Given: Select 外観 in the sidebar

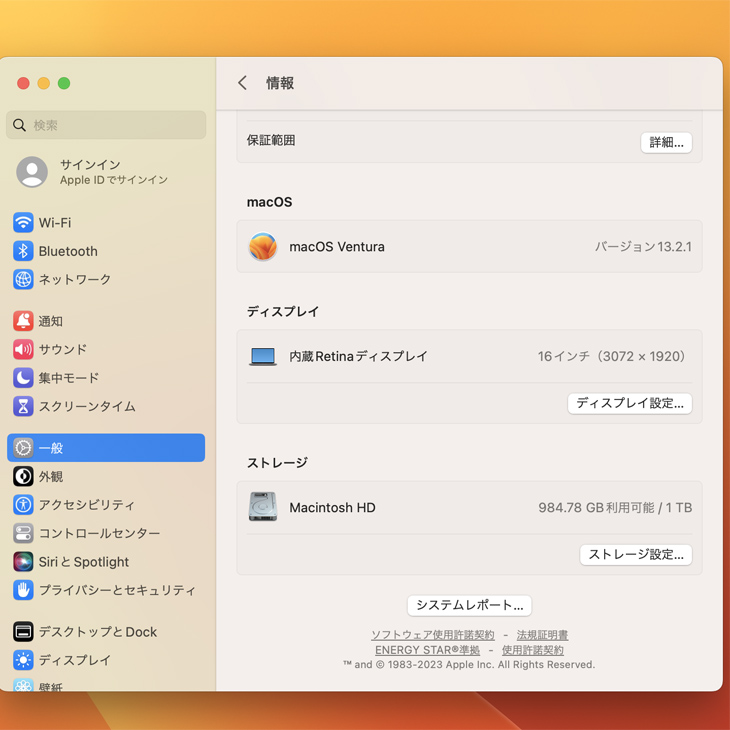Looking at the screenshot, I should [51, 477].
